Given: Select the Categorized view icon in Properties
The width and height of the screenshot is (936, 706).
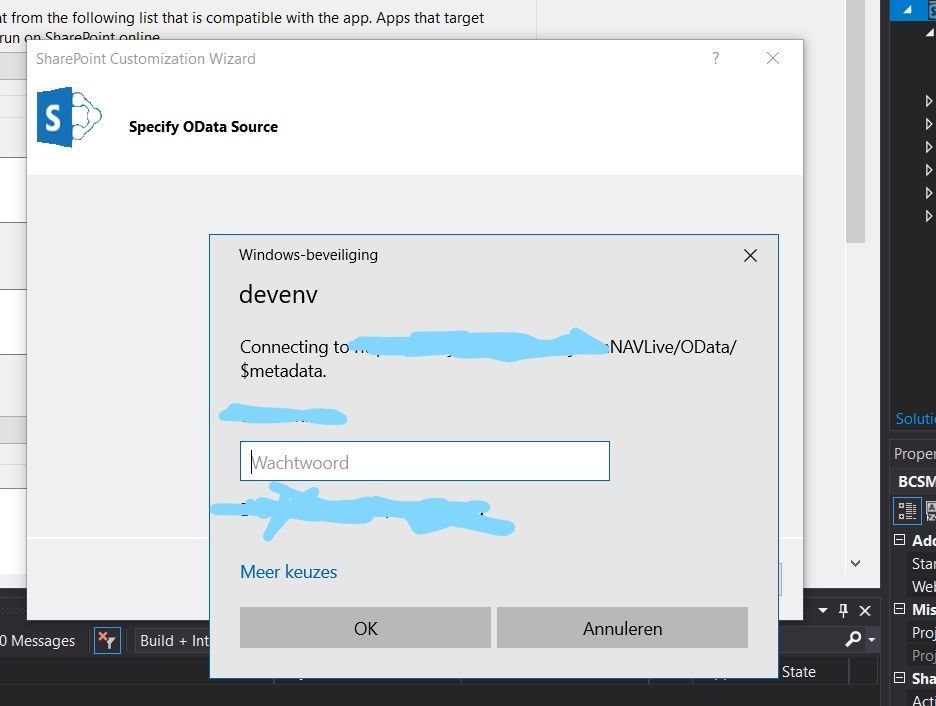Looking at the screenshot, I should tap(907, 511).
